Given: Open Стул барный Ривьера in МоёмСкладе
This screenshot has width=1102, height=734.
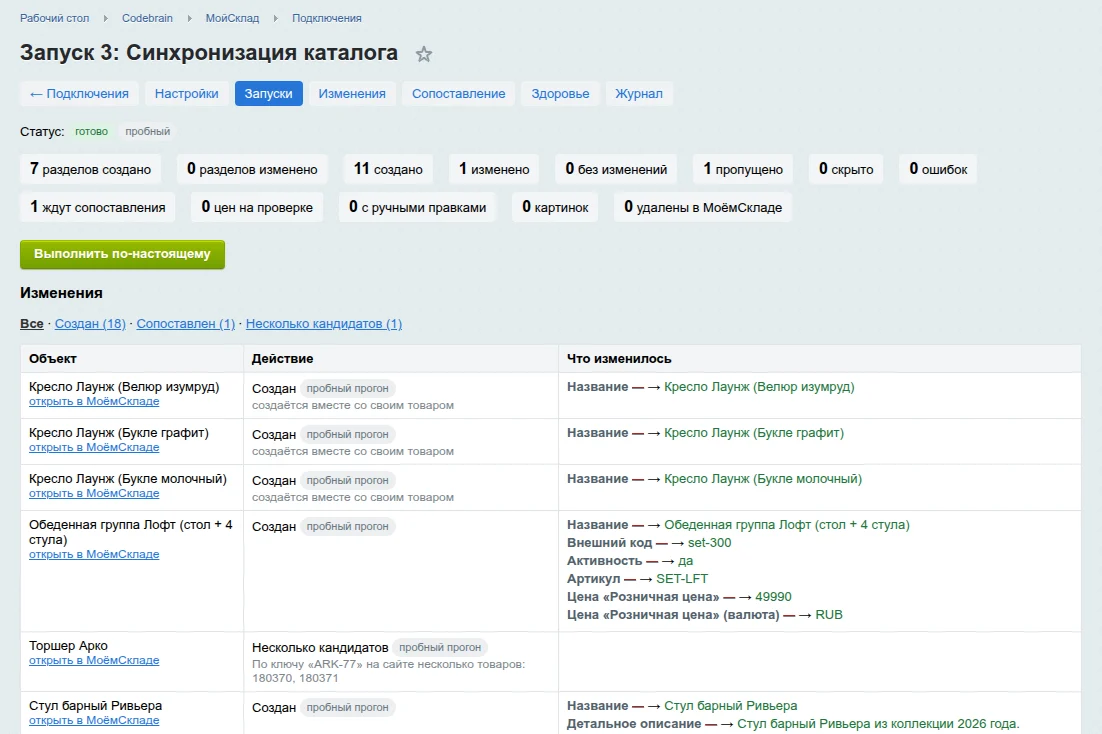Looking at the screenshot, I should click(94, 721).
